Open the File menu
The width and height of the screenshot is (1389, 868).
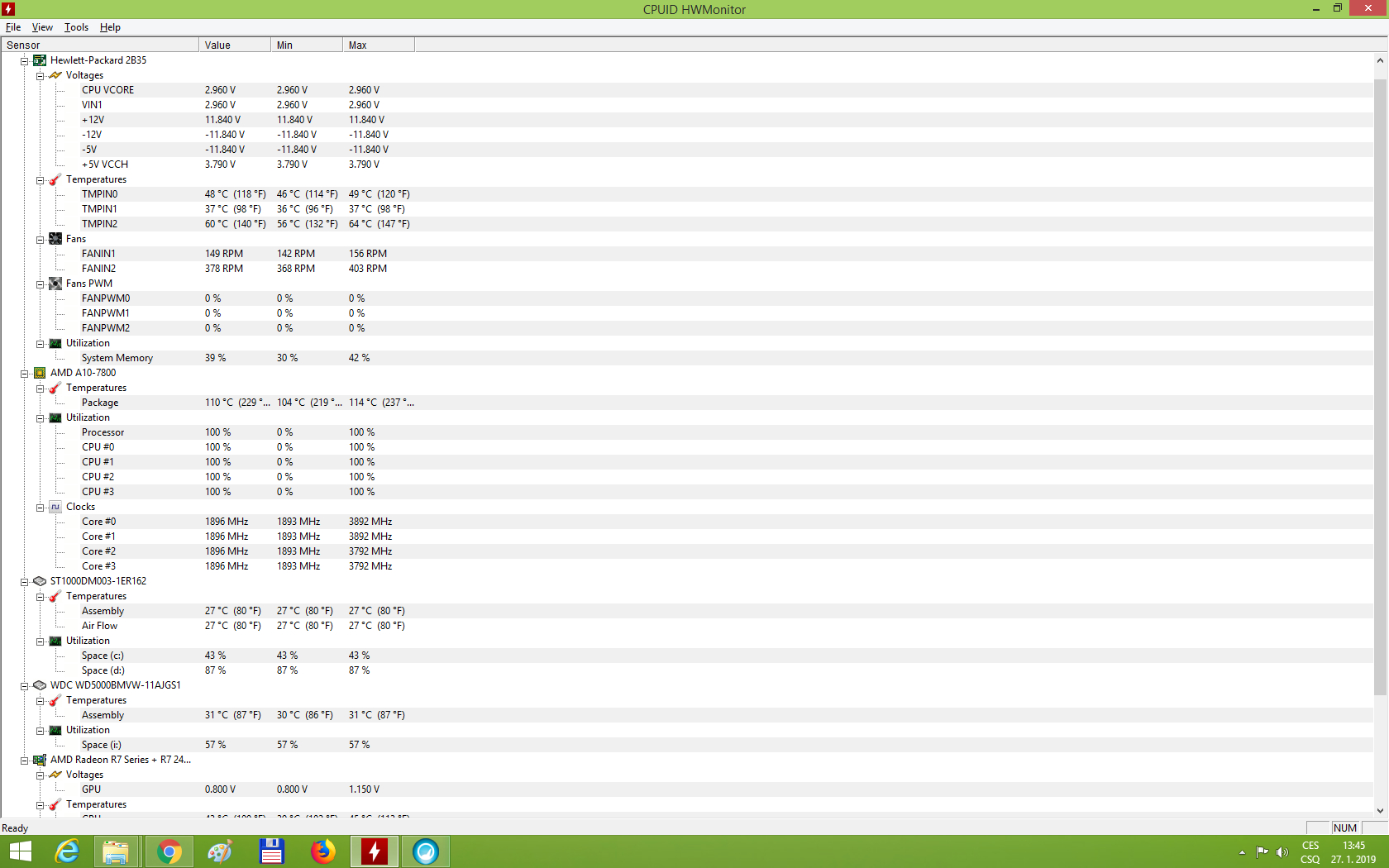tap(13, 27)
